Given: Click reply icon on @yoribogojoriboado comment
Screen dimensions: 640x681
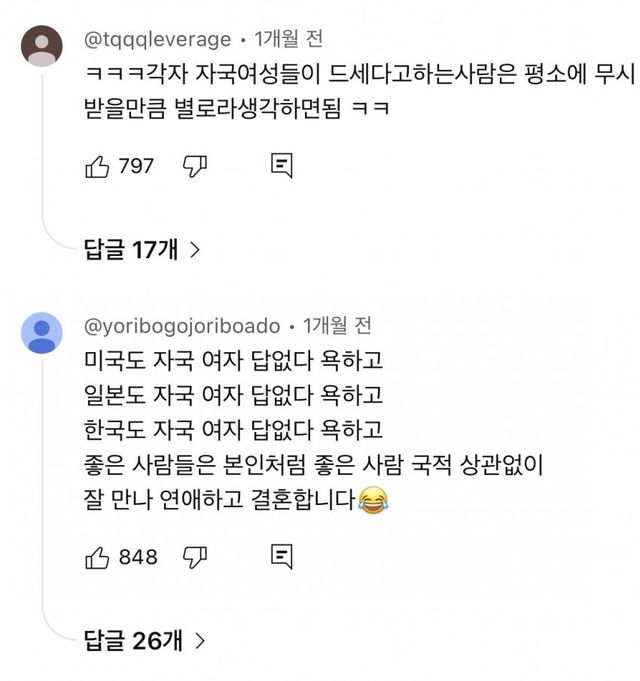Looking at the screenshot, I should point(281,557).
